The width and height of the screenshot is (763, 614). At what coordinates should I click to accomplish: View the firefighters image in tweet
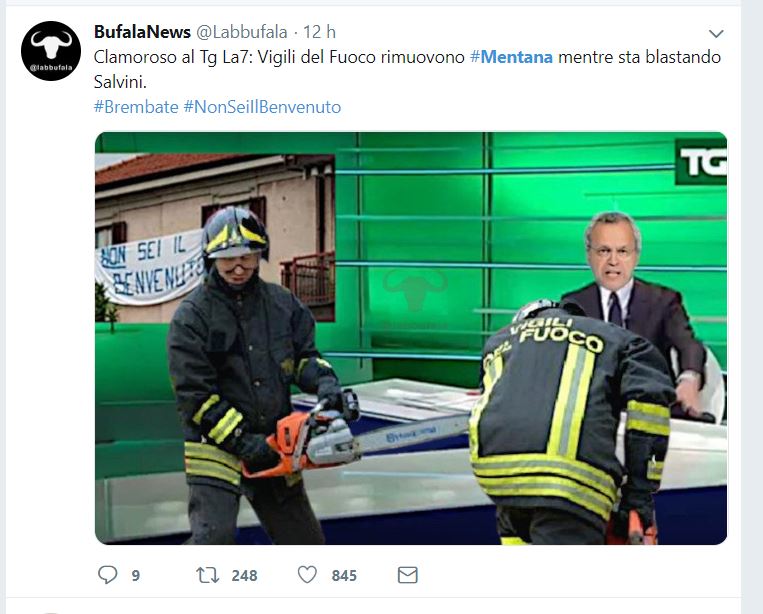click(411, 338)
